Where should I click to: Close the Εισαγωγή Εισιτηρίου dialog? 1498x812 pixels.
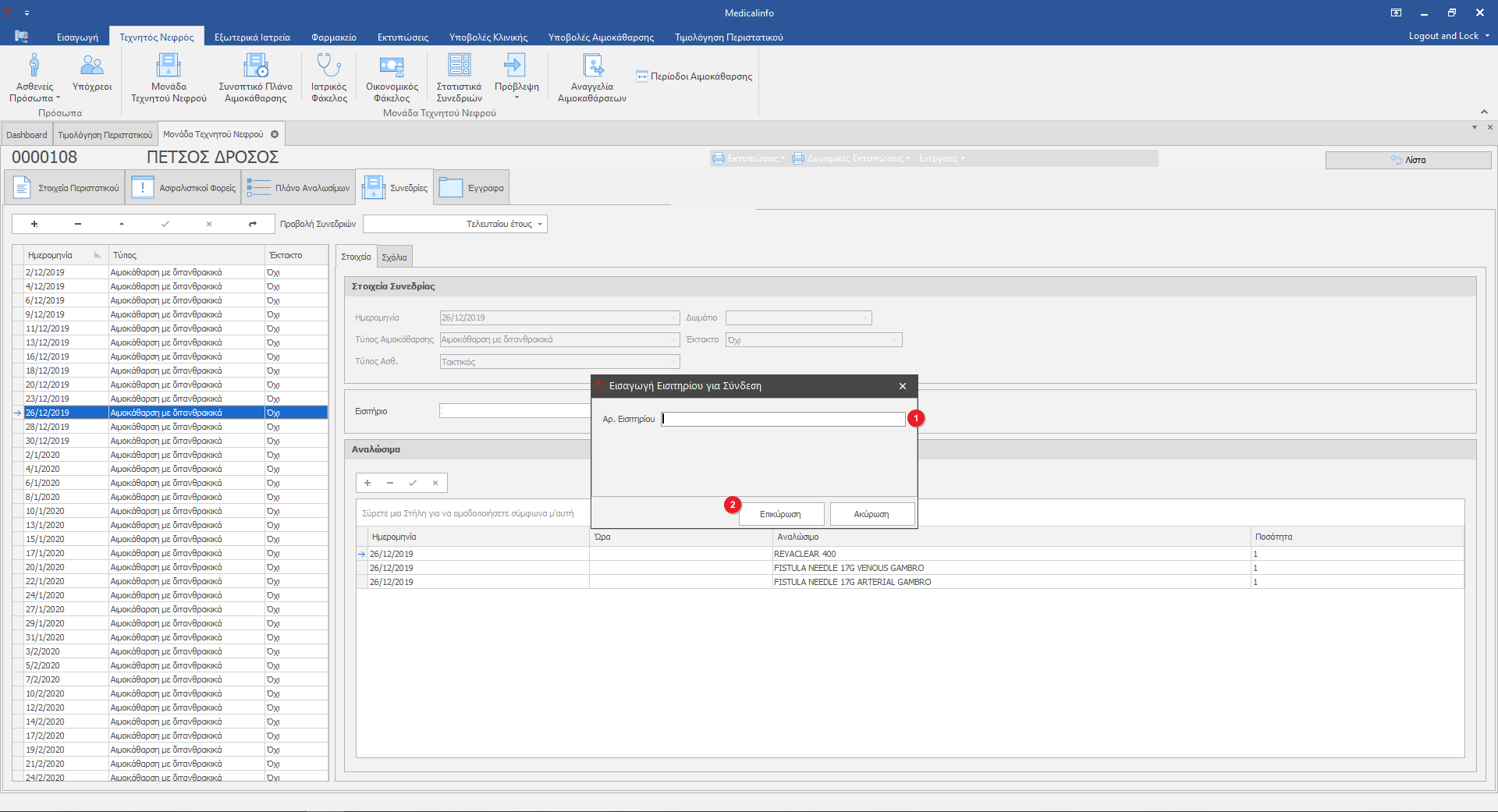pos(903,386)
